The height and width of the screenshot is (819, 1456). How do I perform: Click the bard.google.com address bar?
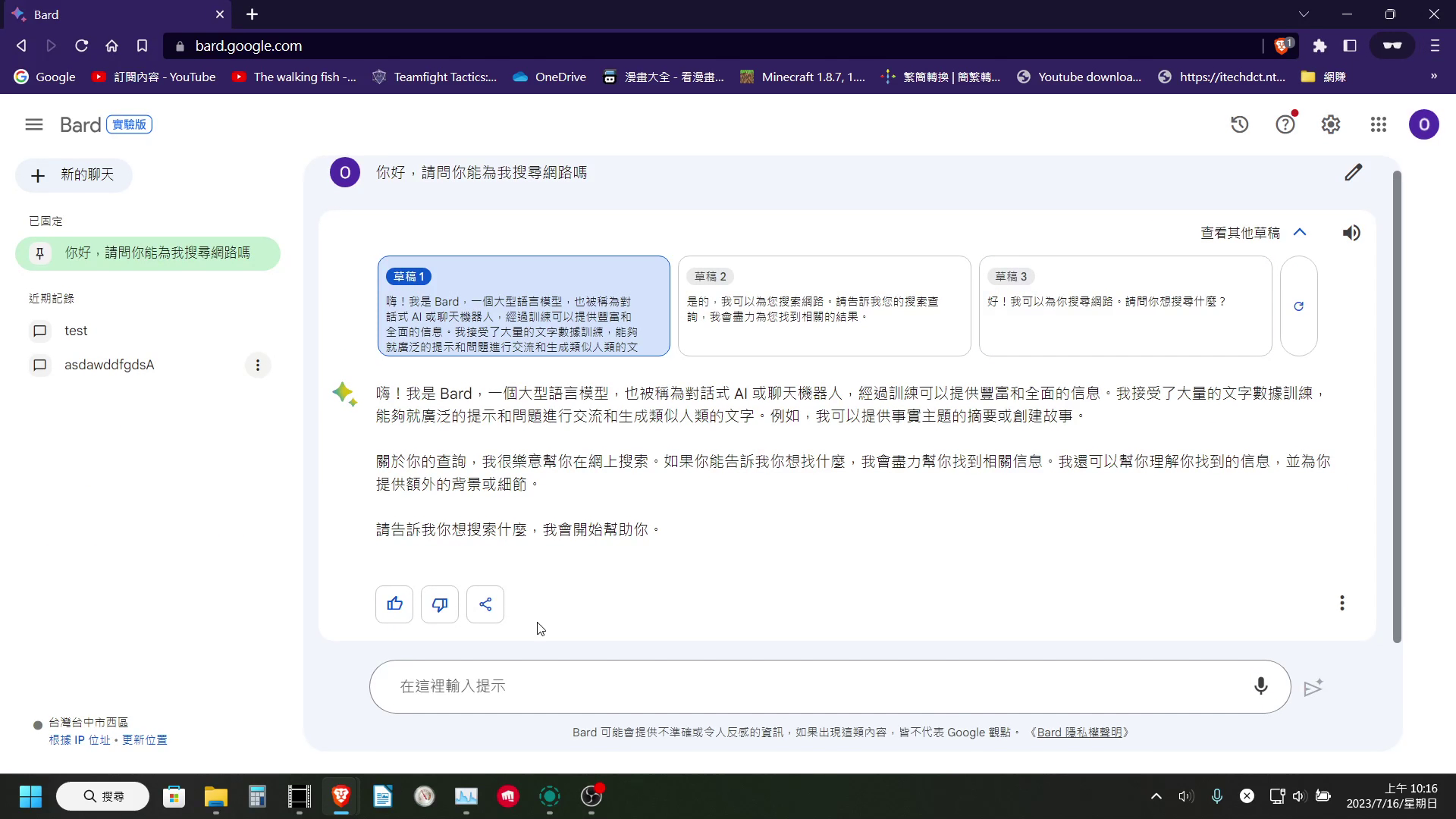pyautogui.click(x=713, y=45)
